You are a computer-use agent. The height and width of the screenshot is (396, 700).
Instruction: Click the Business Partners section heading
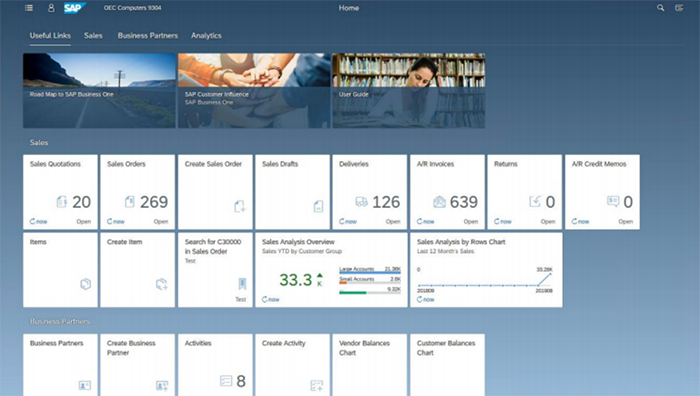pos(59,321)
